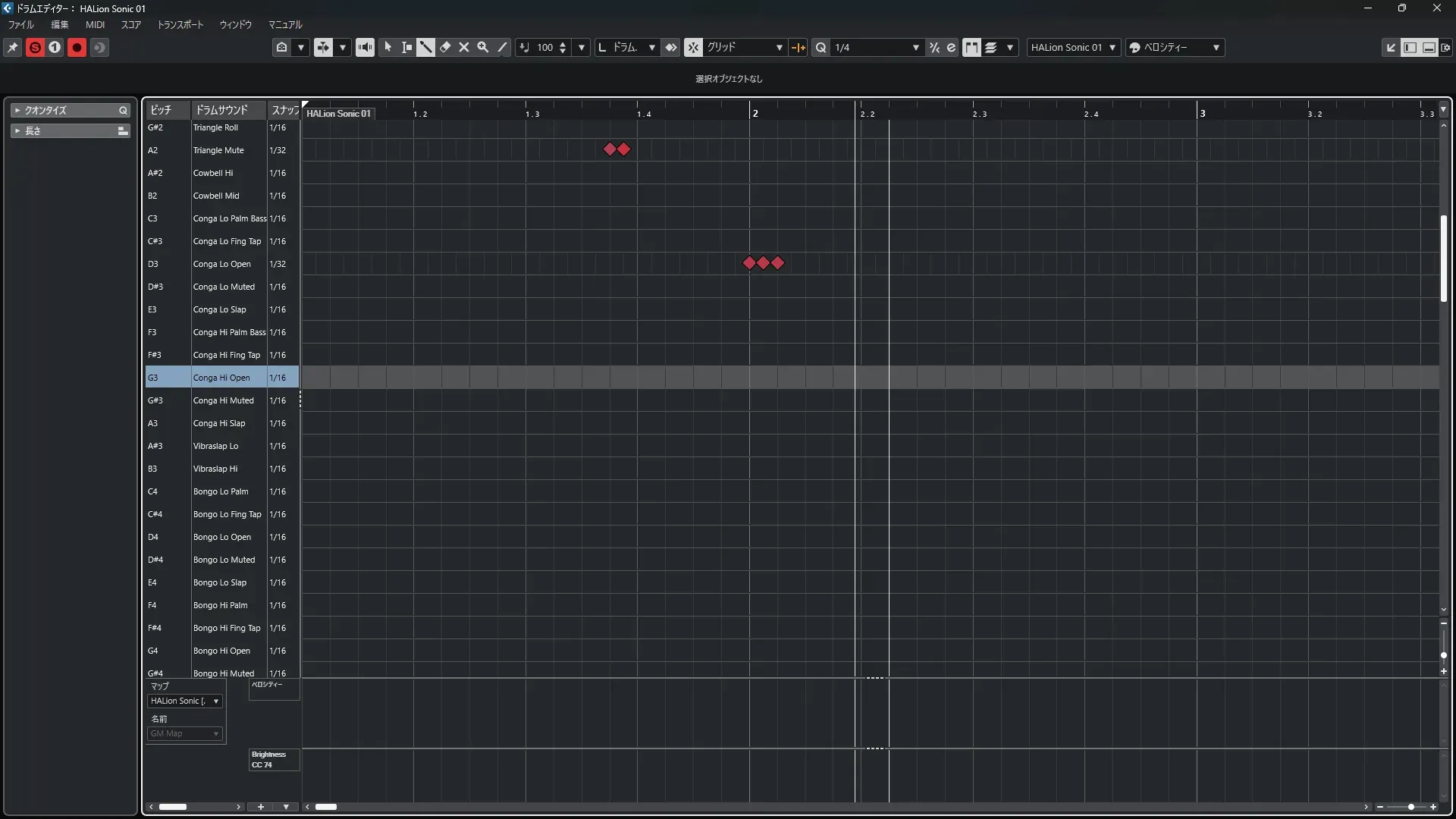Viewport: 1456px width, 819px height.
Task: Toggle Acoustic Feedback speaker button
Action: pos(365,48)
